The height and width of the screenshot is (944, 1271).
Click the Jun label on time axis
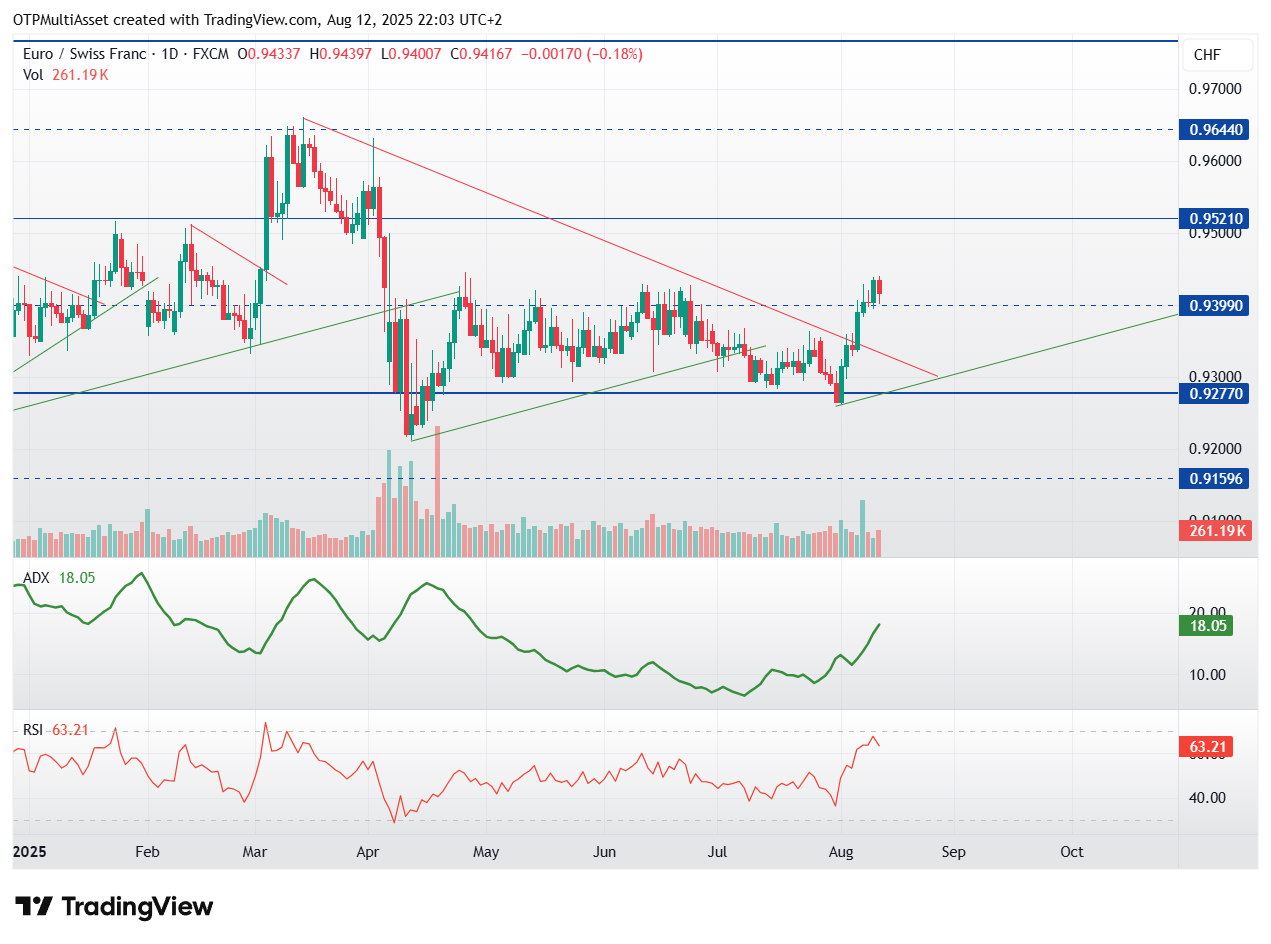(x=603, y=853)
